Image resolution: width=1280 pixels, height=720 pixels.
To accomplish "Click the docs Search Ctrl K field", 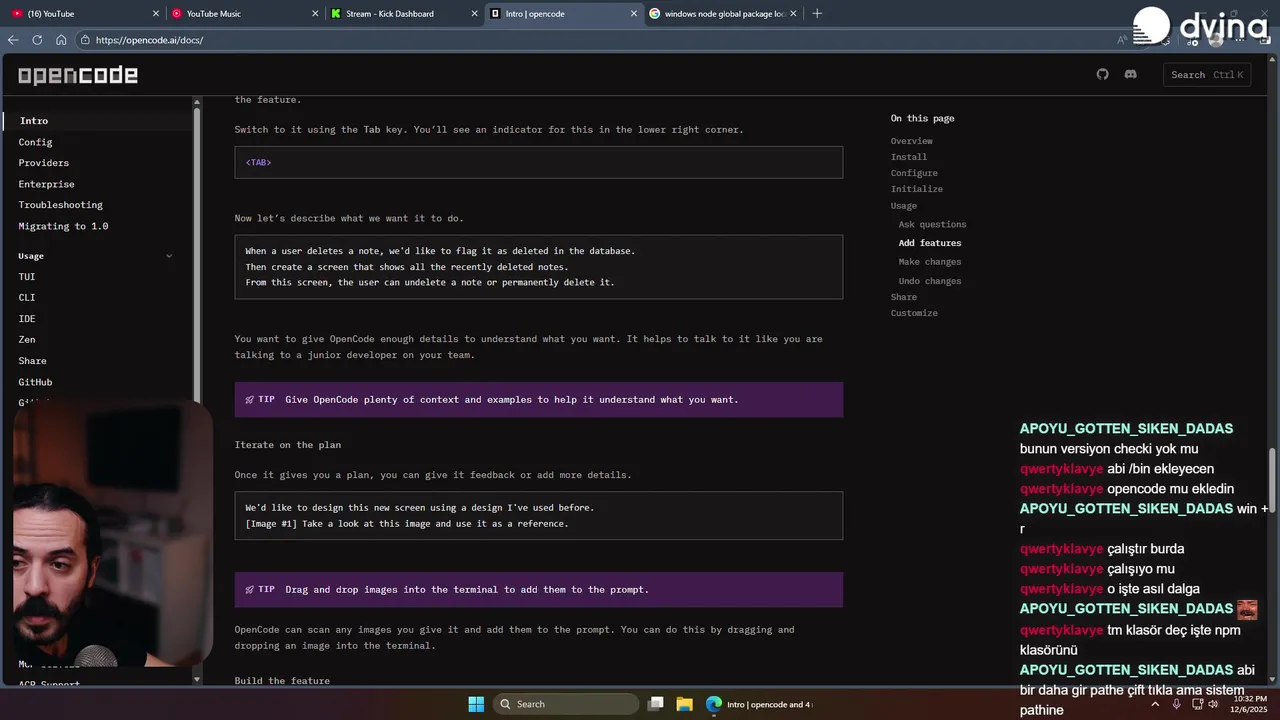I will click(x=1207, y=75).
